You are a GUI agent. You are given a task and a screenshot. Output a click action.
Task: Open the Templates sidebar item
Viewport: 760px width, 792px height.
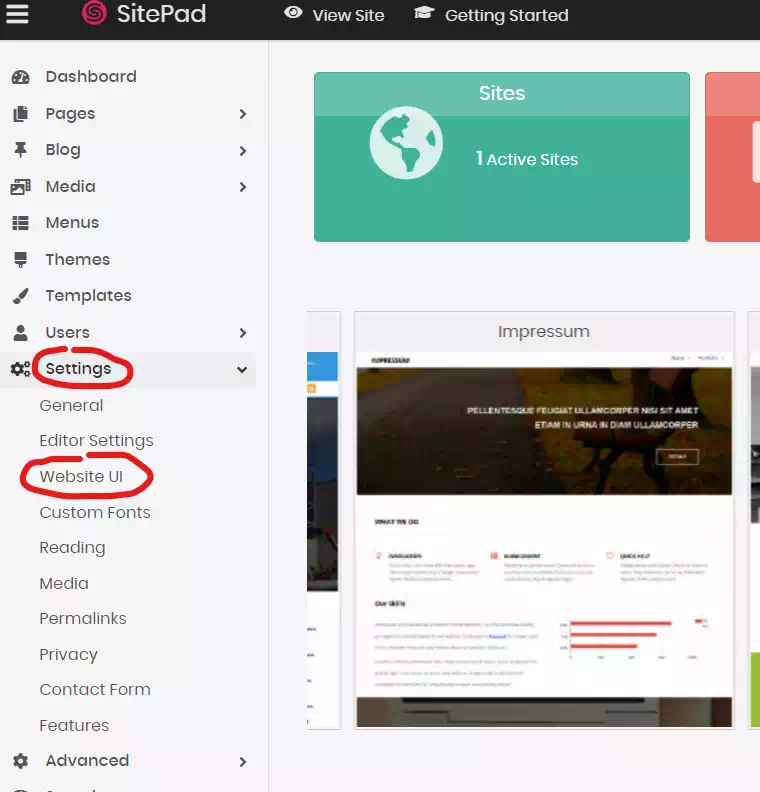click(x=88, y=296)
